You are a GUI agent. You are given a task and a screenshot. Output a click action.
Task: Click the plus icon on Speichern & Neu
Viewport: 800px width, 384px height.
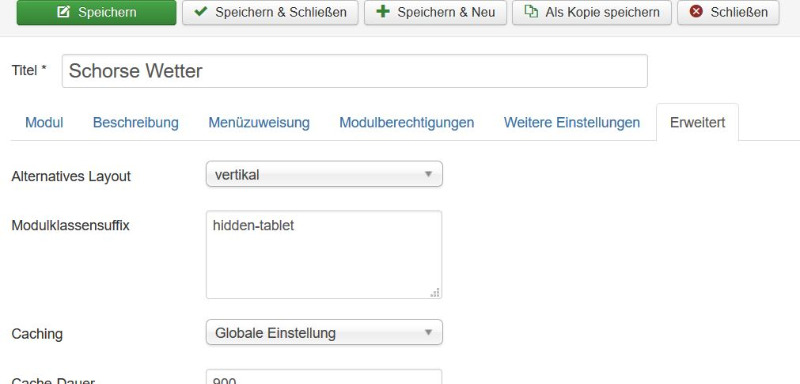pyautogui.click(x=383, y=11)
